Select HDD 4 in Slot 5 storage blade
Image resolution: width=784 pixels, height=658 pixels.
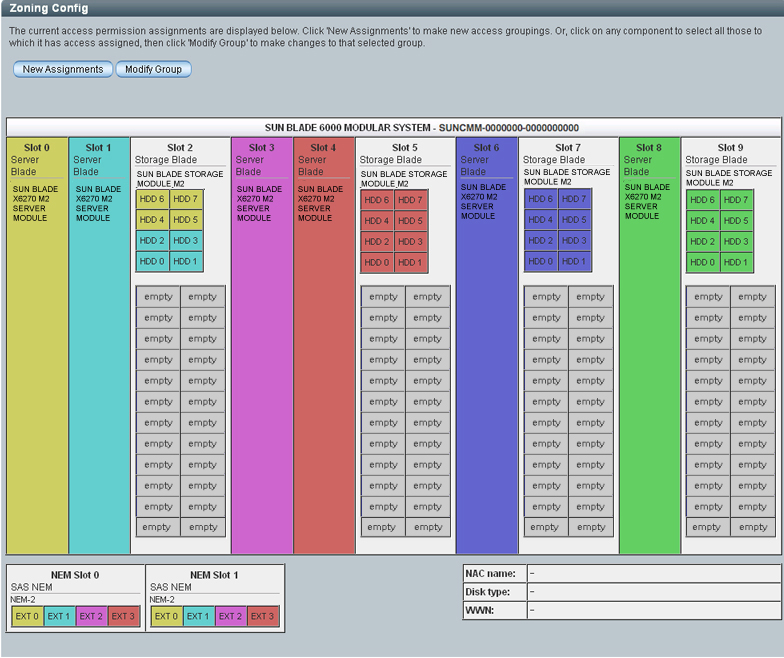376,220
